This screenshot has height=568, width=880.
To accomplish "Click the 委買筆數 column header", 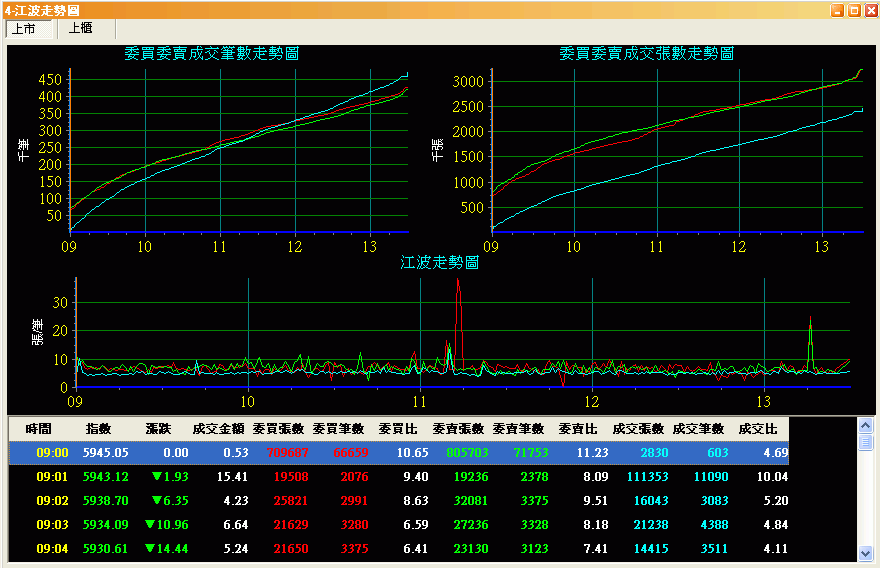I will point(338,429).
